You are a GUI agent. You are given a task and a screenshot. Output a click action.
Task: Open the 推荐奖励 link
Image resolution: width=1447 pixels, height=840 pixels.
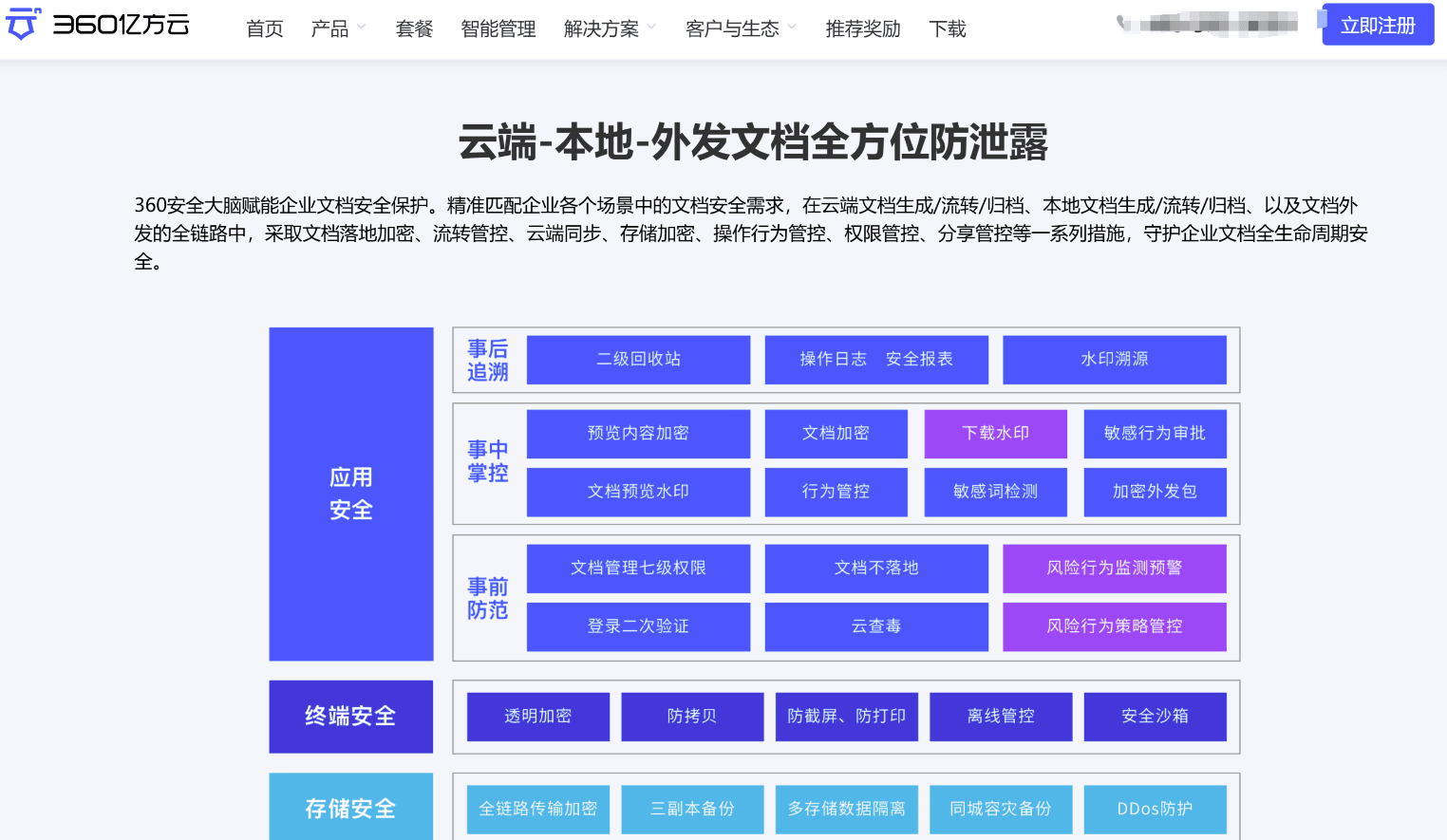pos(863,29)
